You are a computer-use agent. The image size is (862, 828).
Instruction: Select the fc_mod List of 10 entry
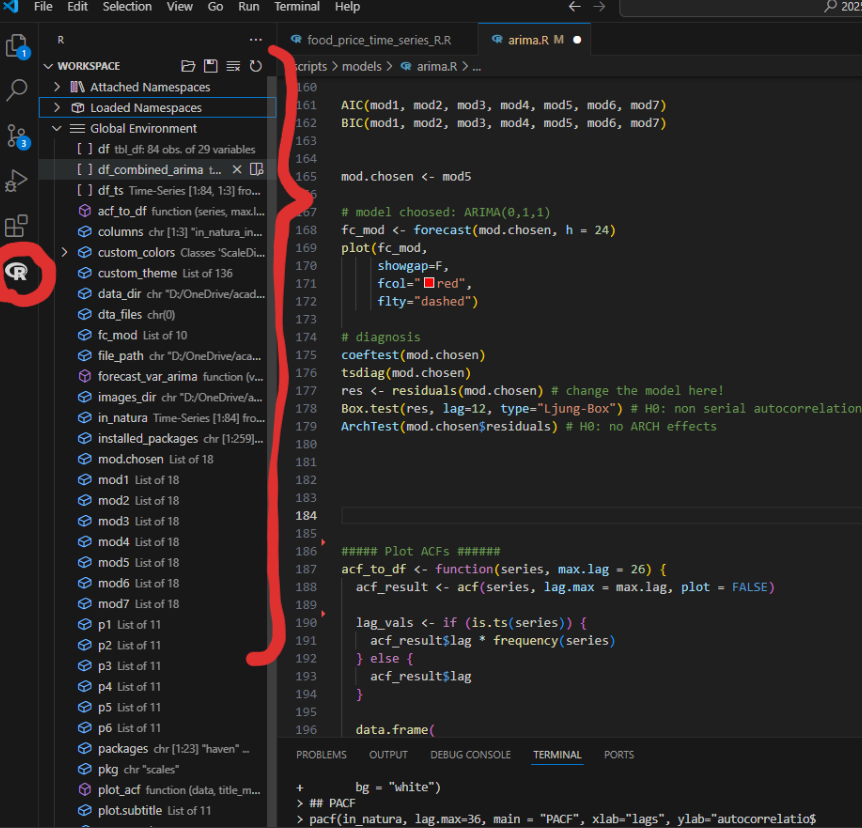(x=159, y=335)
